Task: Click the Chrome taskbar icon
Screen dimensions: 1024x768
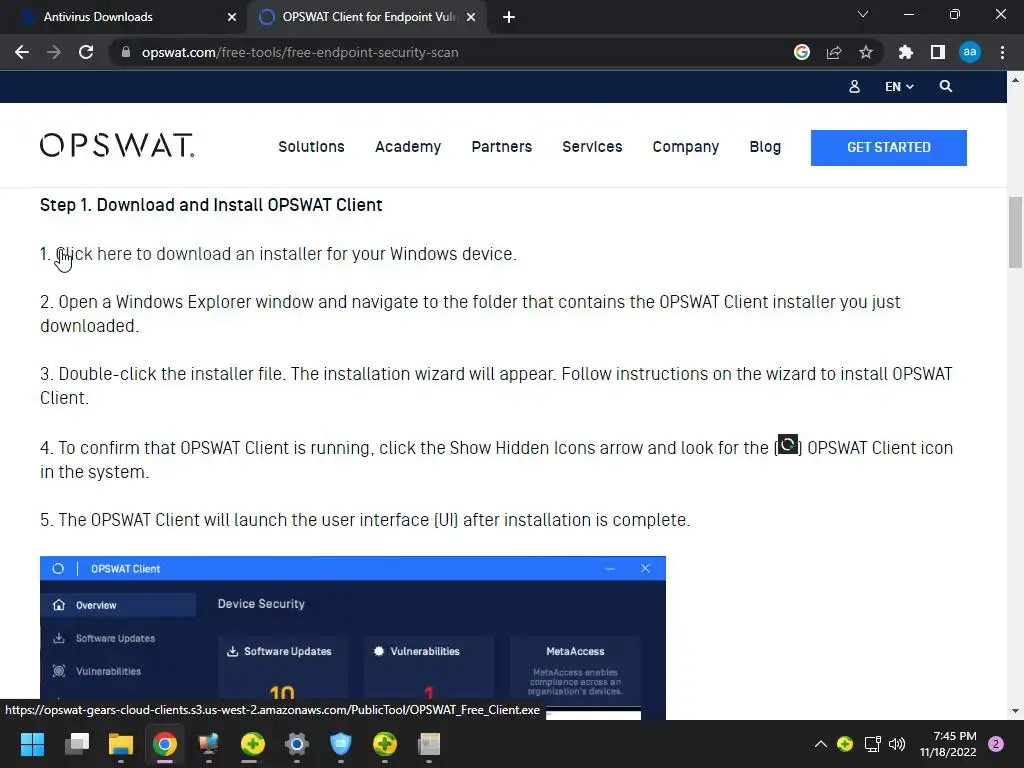Action: coord(165,744)
